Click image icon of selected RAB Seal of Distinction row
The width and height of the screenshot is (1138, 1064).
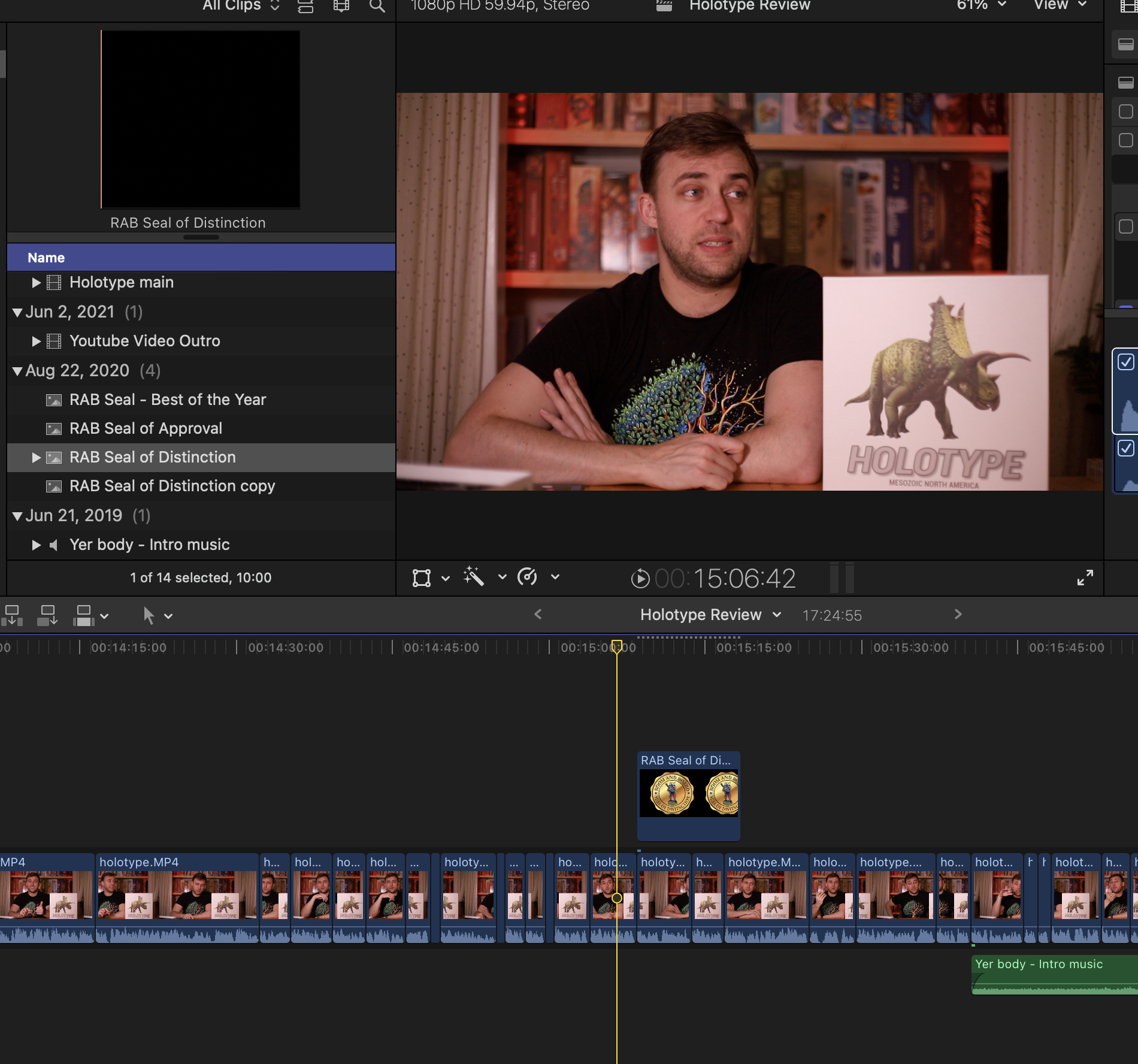[54, 458]
